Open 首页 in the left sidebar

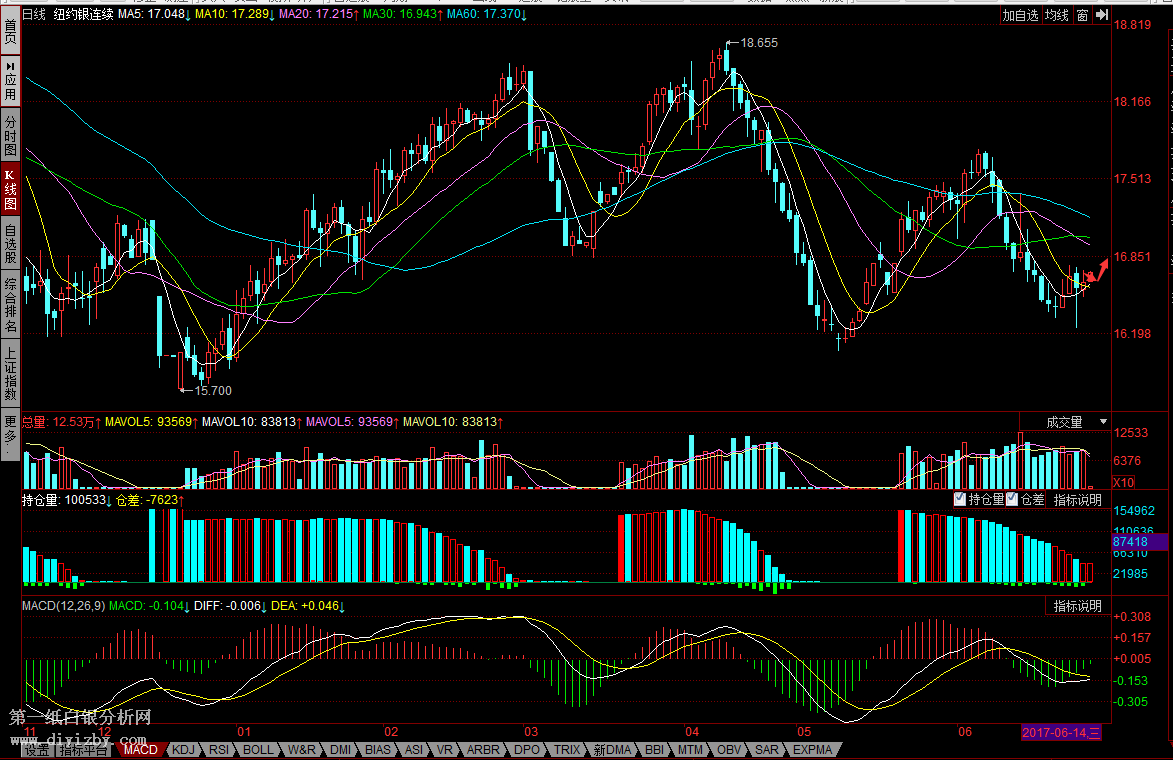(x=10, y=31)
